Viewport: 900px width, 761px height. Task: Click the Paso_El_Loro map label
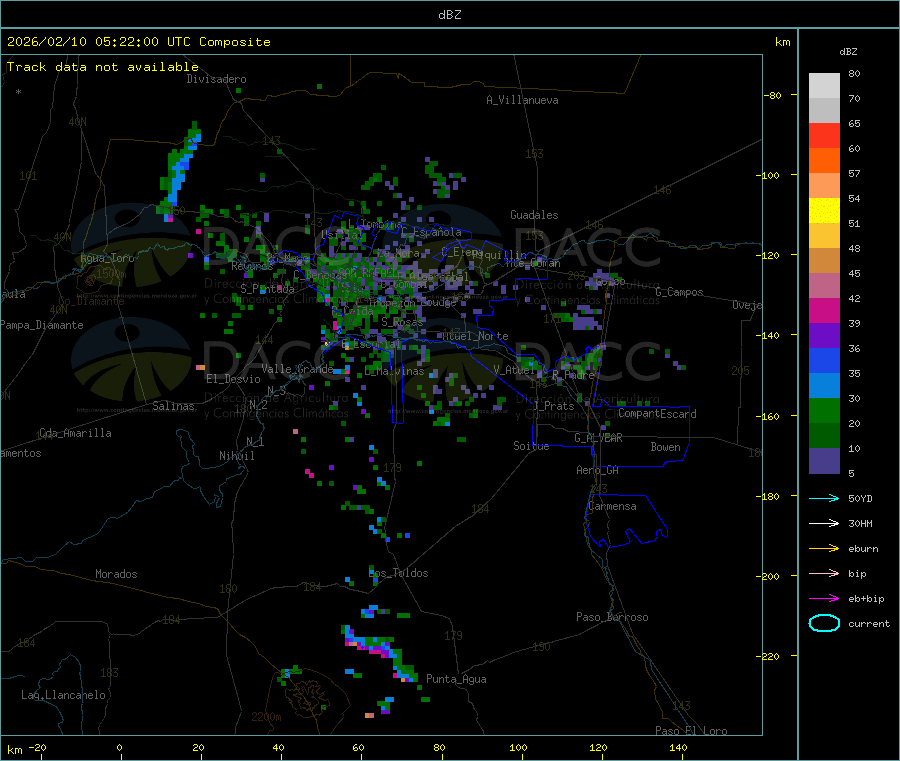click(692, 731)
